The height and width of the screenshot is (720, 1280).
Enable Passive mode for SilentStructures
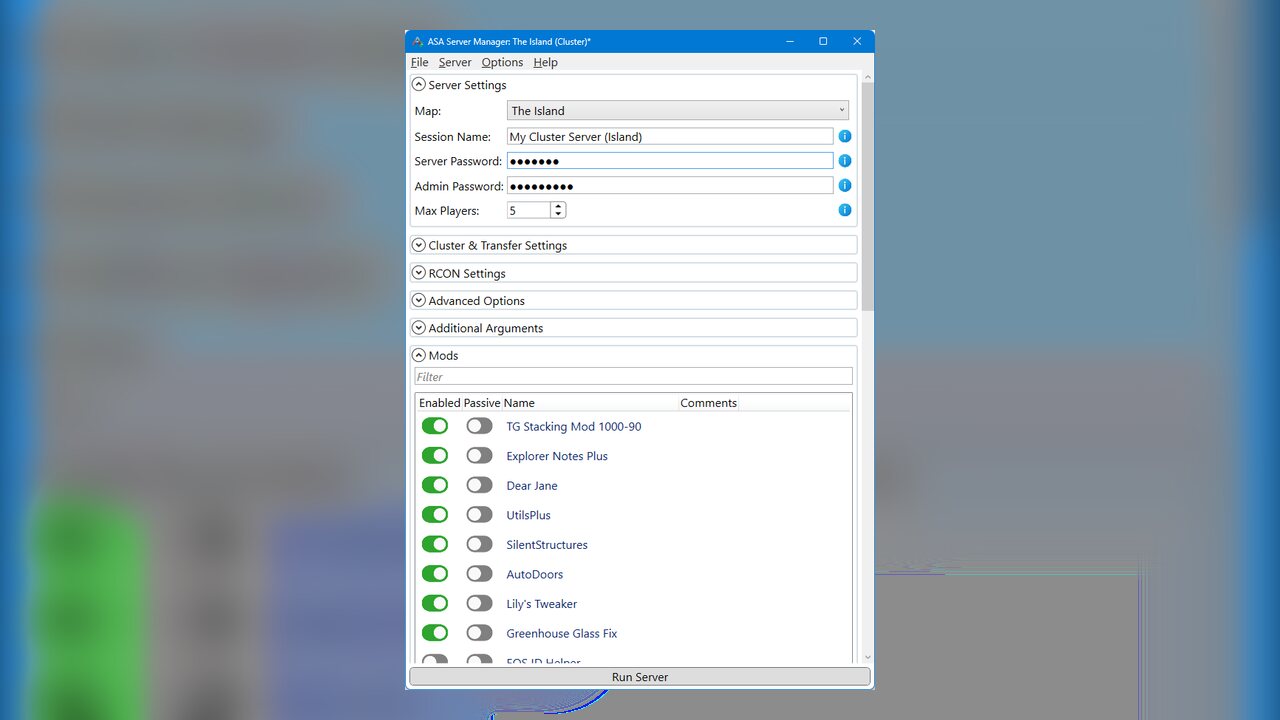[480, 545]
